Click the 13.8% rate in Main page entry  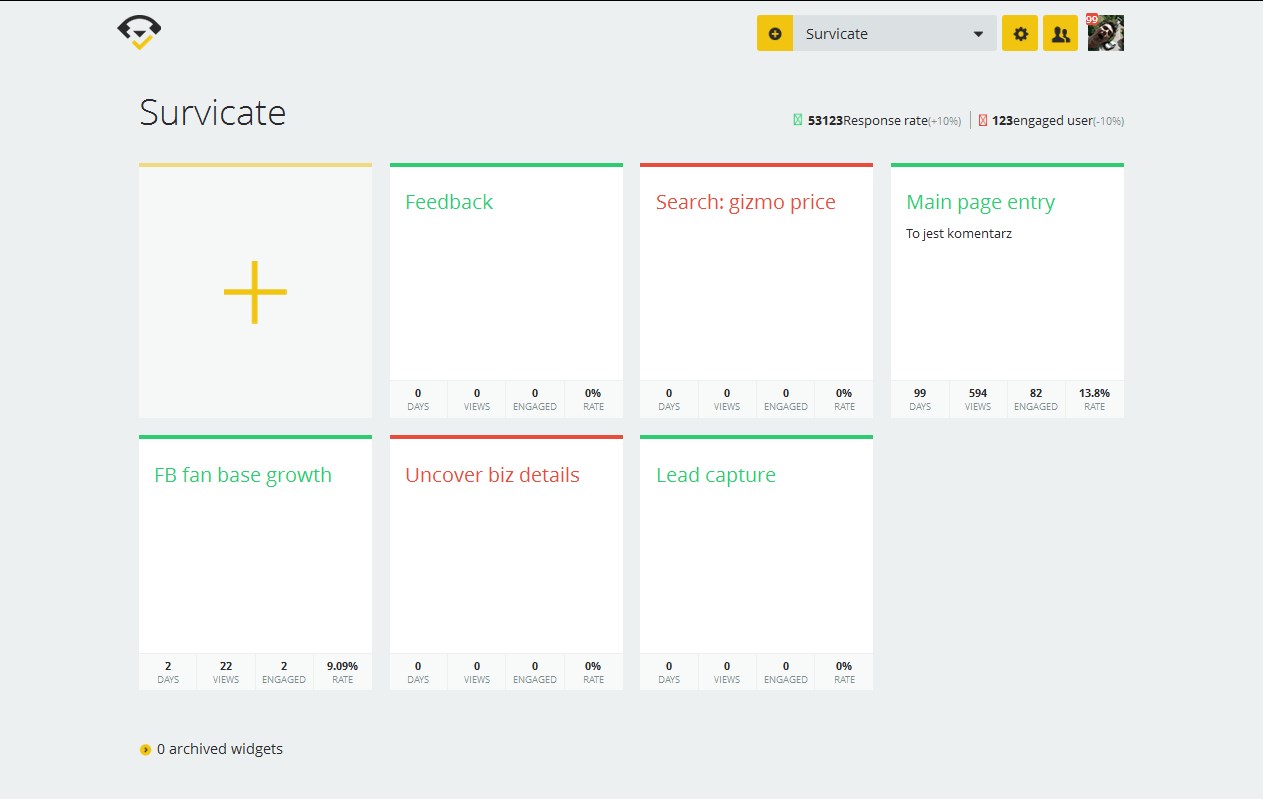click(1095, 399)
